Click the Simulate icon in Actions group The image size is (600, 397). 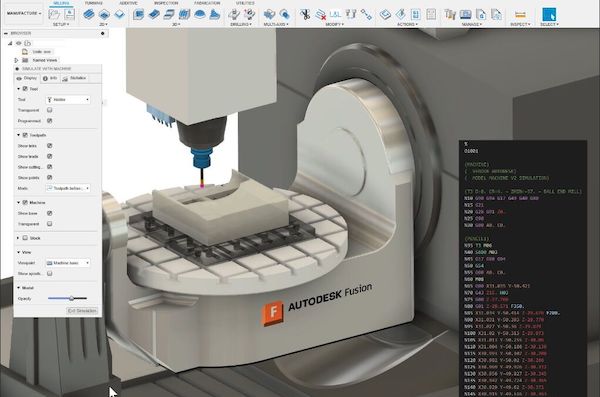point(385,15)
